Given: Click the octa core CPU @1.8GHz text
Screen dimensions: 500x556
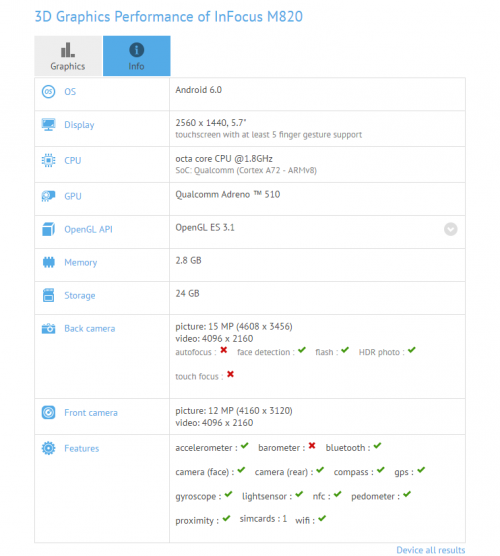Looking at the screenshot, I should [x=224, y=159].
